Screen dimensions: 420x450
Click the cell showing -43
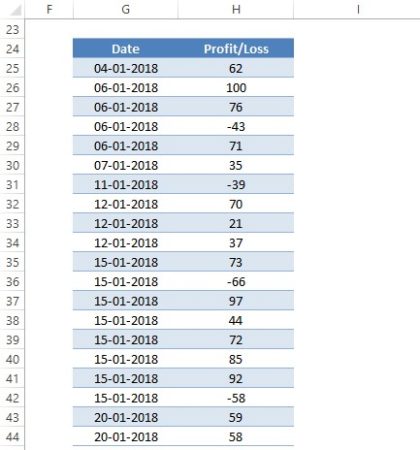[x=236, y=126]
